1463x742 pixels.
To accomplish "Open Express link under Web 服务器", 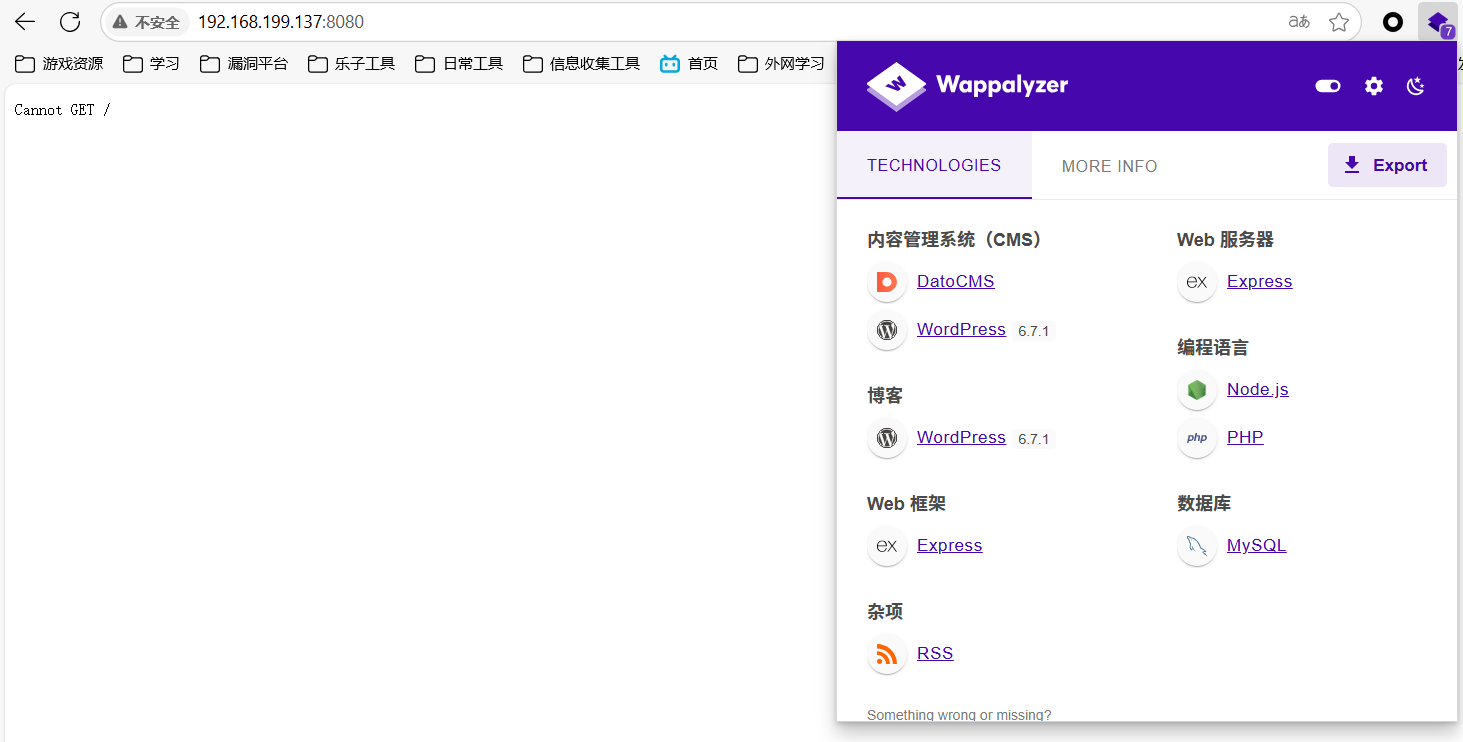I will (1260, 282).
